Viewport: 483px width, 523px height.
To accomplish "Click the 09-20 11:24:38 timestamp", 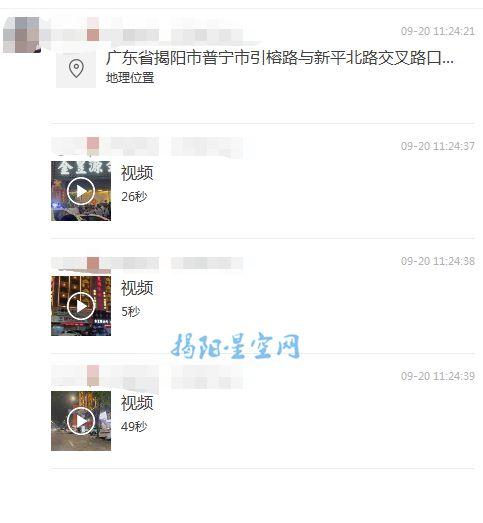I will (438, 261).
